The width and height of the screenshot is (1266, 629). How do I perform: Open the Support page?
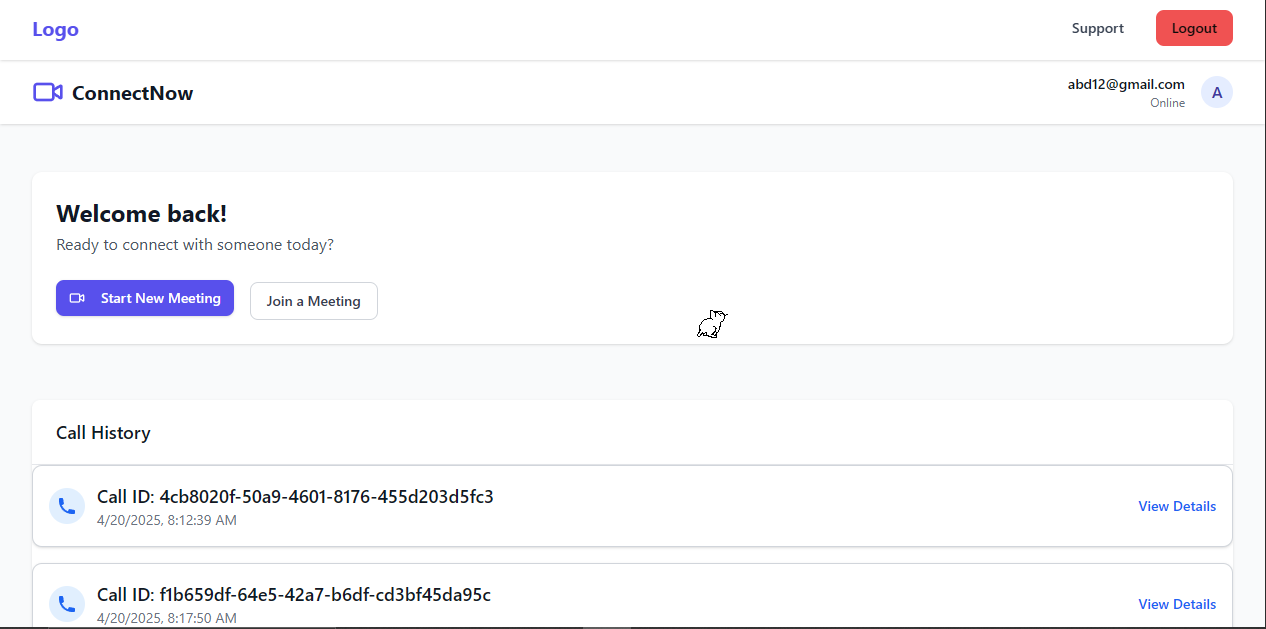click(1097, 28)
